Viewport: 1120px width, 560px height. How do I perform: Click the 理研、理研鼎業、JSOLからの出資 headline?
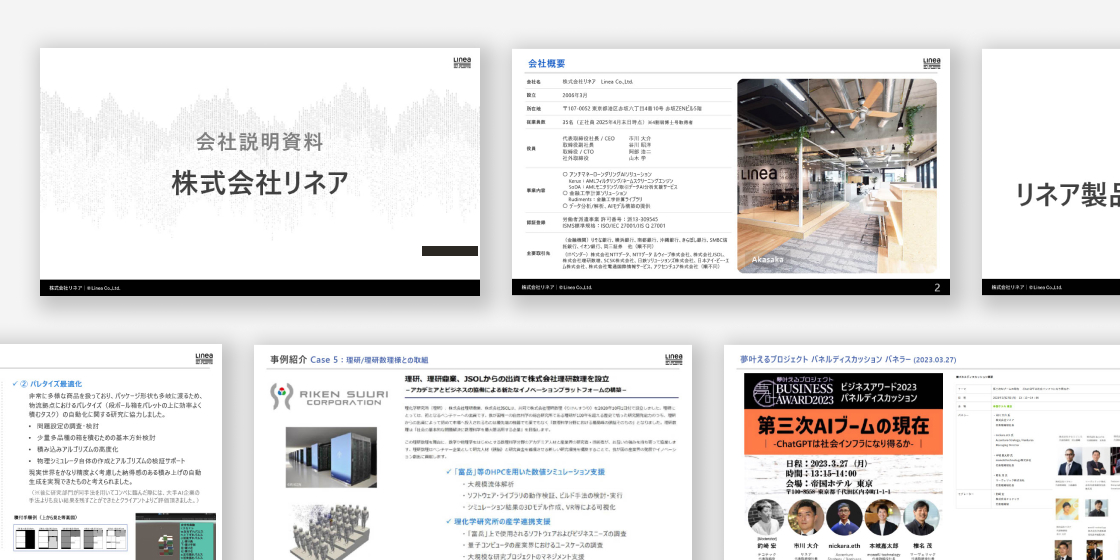point(506,379)
